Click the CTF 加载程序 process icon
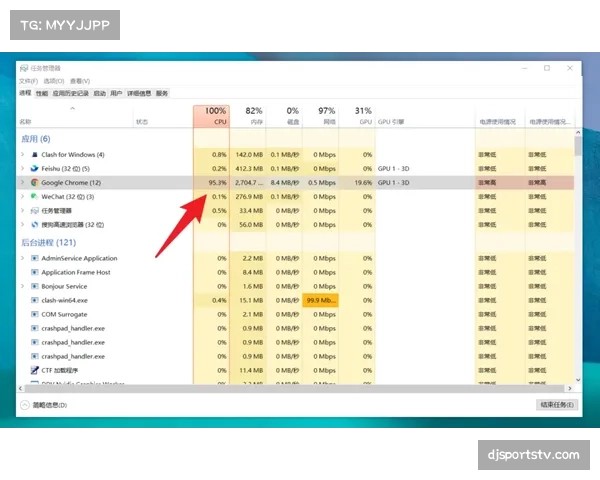This screenshot has width=600, height=480. coord(34,370)
